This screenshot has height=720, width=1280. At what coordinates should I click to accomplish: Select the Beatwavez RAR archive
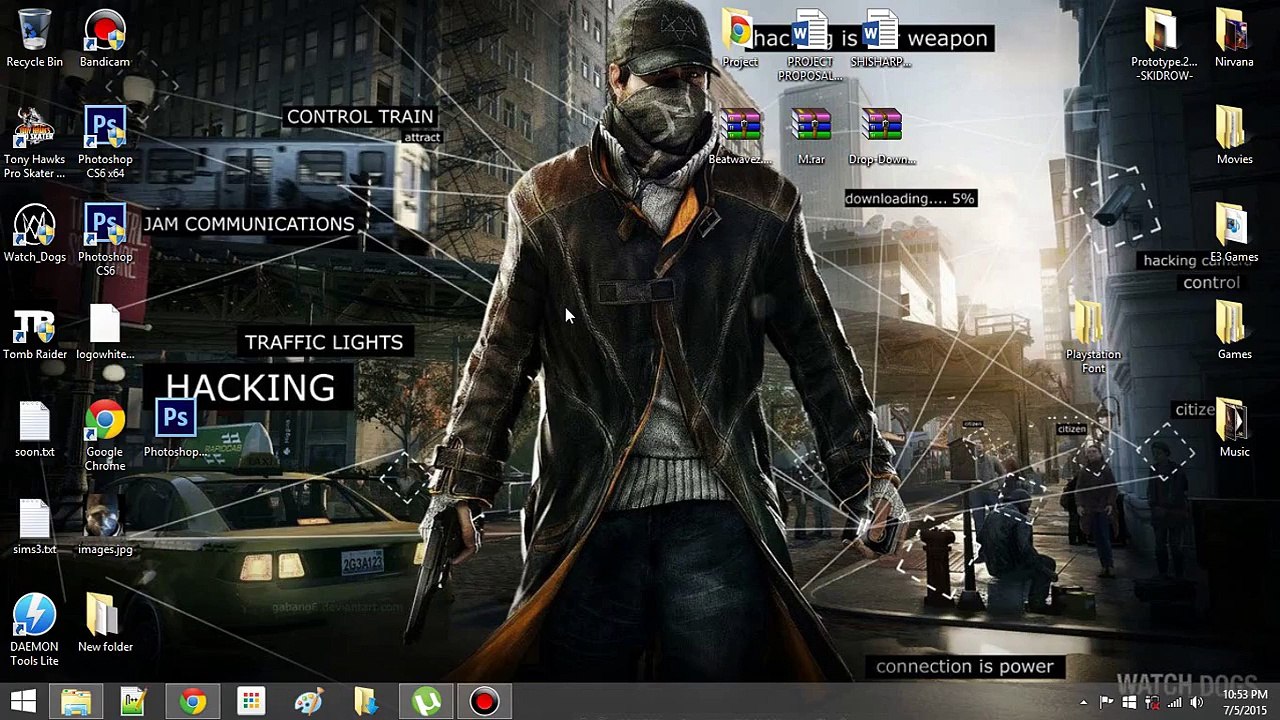click(740, 137)
